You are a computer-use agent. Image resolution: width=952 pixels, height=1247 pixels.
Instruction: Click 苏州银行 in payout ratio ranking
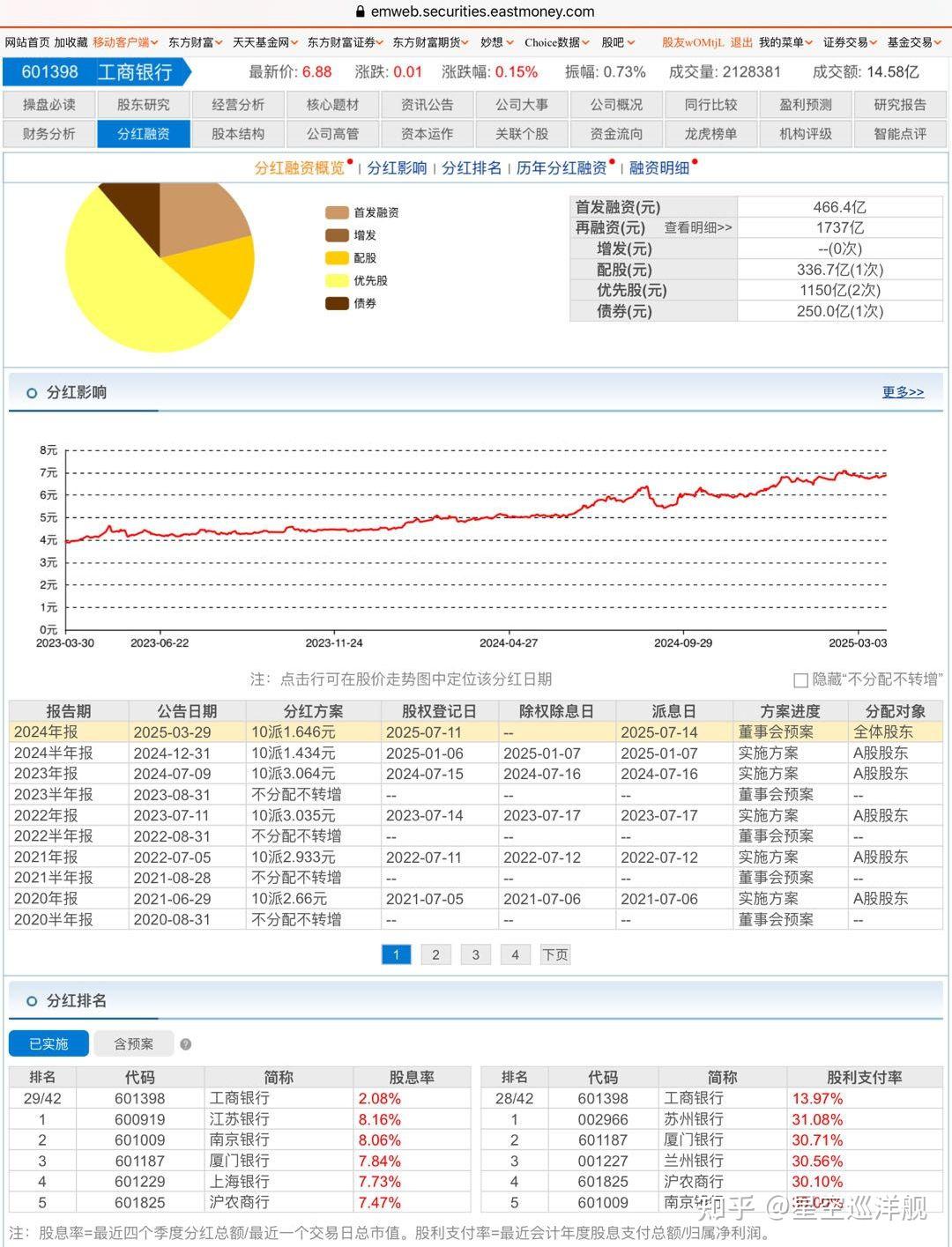coord(694,1120)
